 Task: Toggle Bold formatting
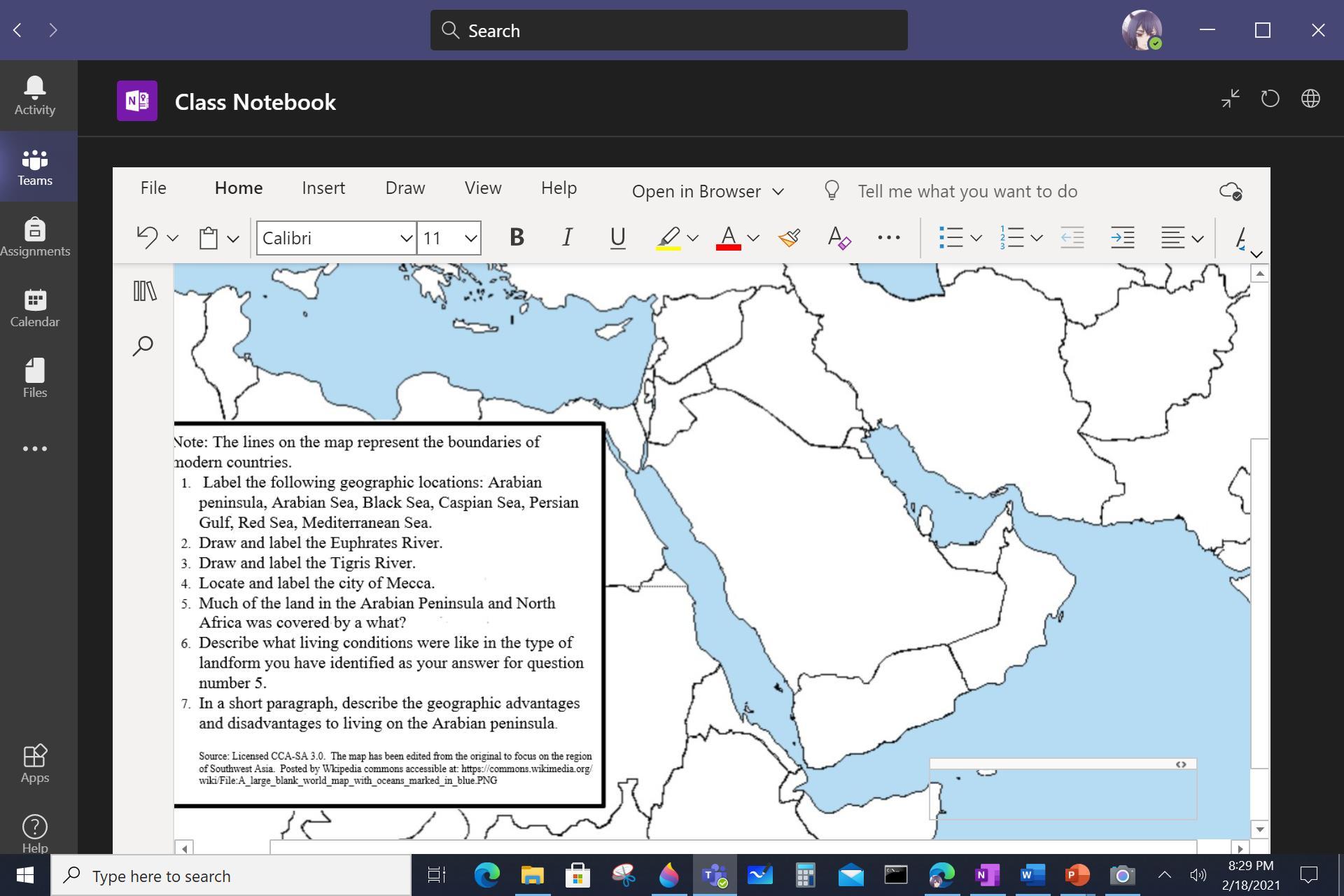point(517,238)
